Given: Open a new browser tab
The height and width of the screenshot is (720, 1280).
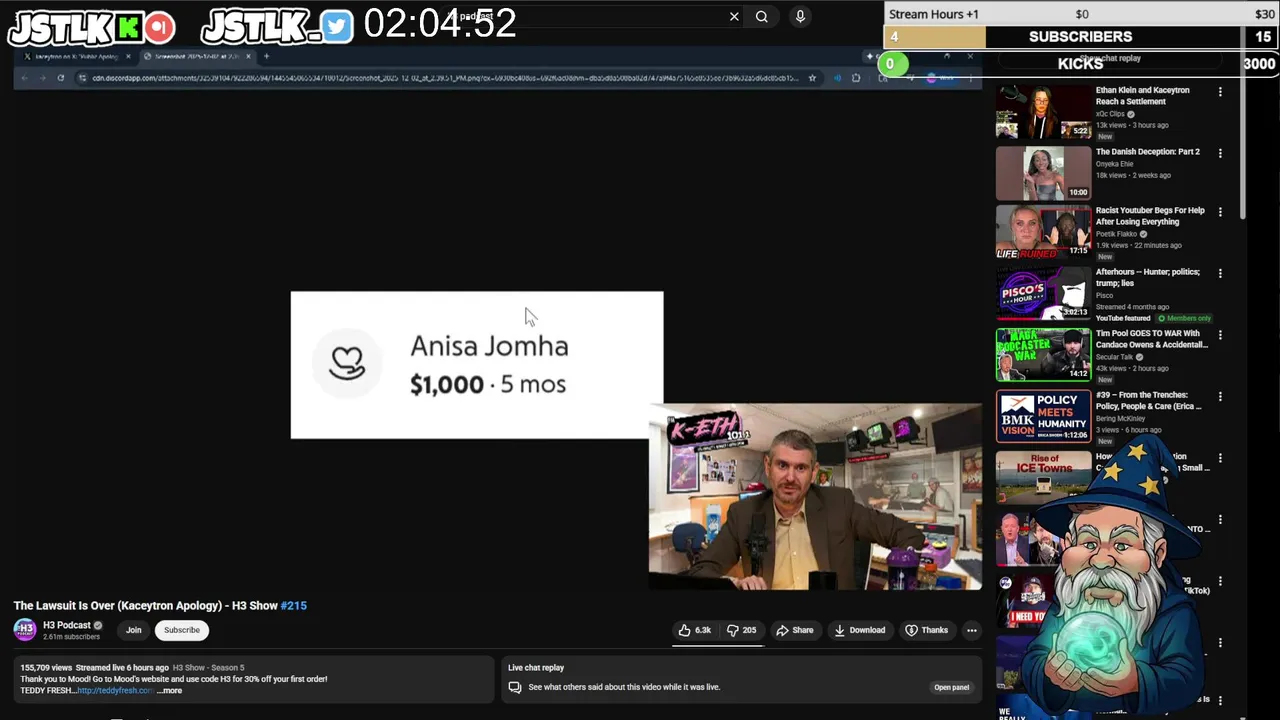Looking at the screenshot, I should (266, 56).
